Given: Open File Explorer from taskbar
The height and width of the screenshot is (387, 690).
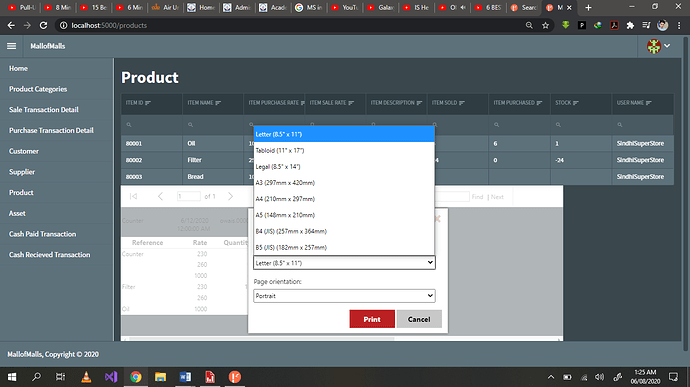Looking at the screenshot, I should [160, 377].
